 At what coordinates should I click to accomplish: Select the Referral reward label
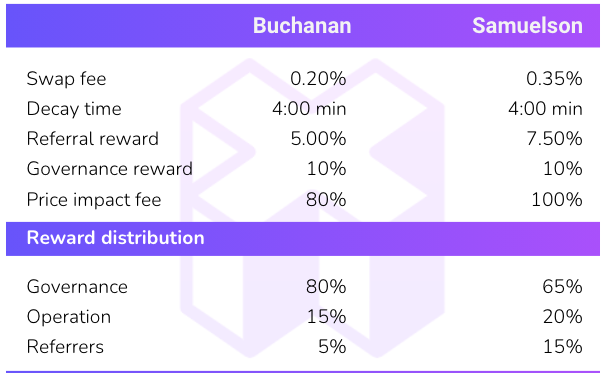(93, 139)
